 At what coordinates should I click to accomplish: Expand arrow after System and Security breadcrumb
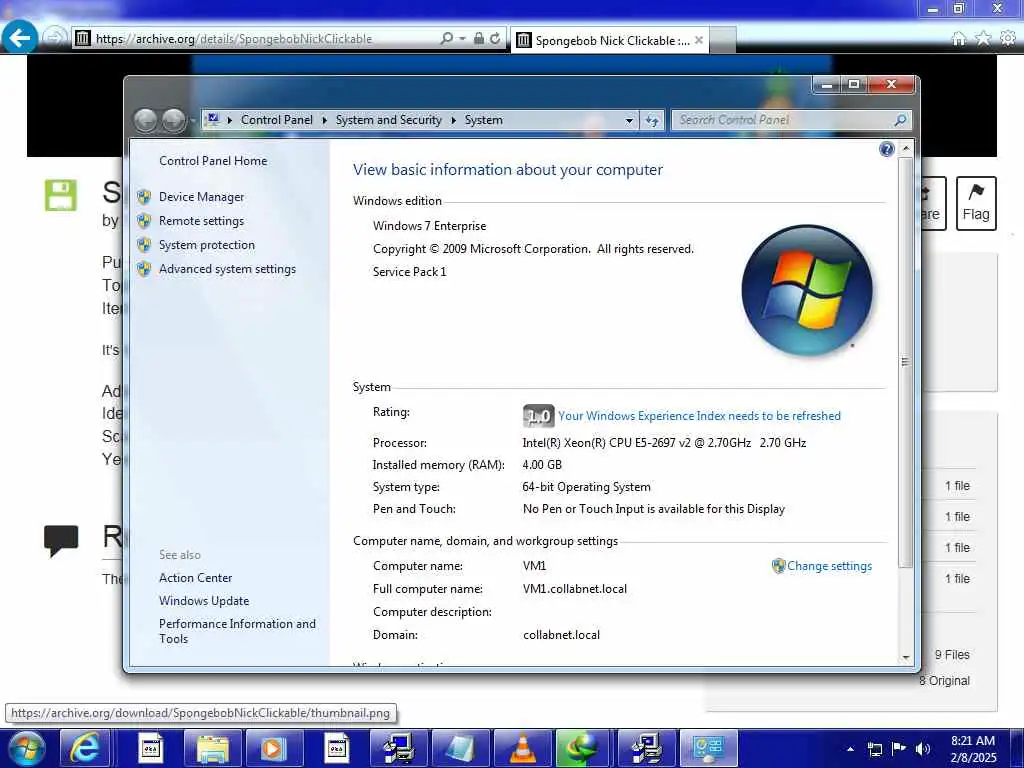click(x=453, y=120)
